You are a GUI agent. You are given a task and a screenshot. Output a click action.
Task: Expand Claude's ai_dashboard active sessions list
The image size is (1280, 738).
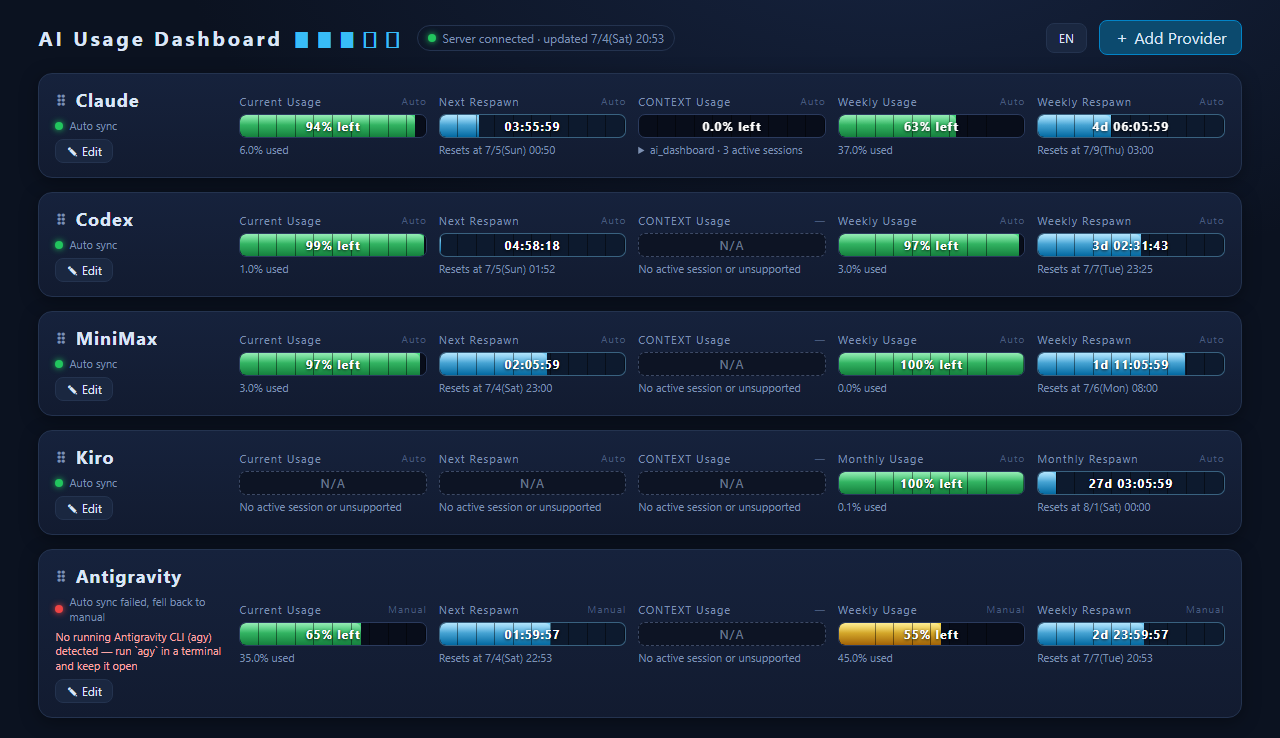click(720, 150)
